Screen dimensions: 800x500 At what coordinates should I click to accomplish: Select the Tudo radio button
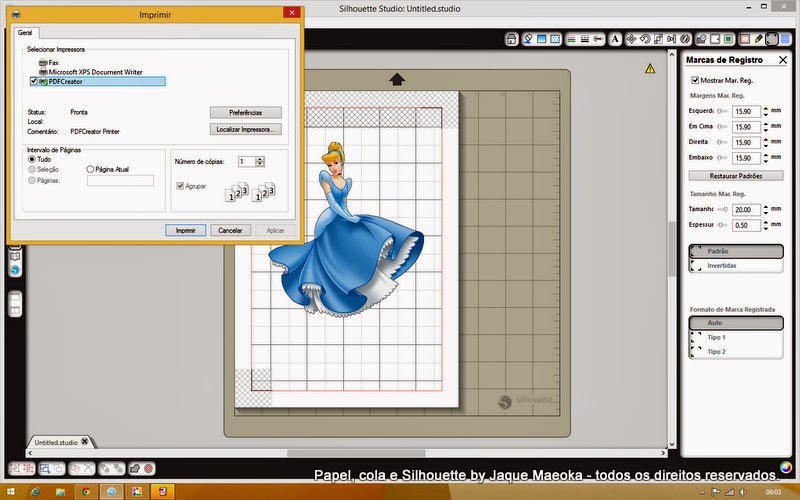pos(32,159)
